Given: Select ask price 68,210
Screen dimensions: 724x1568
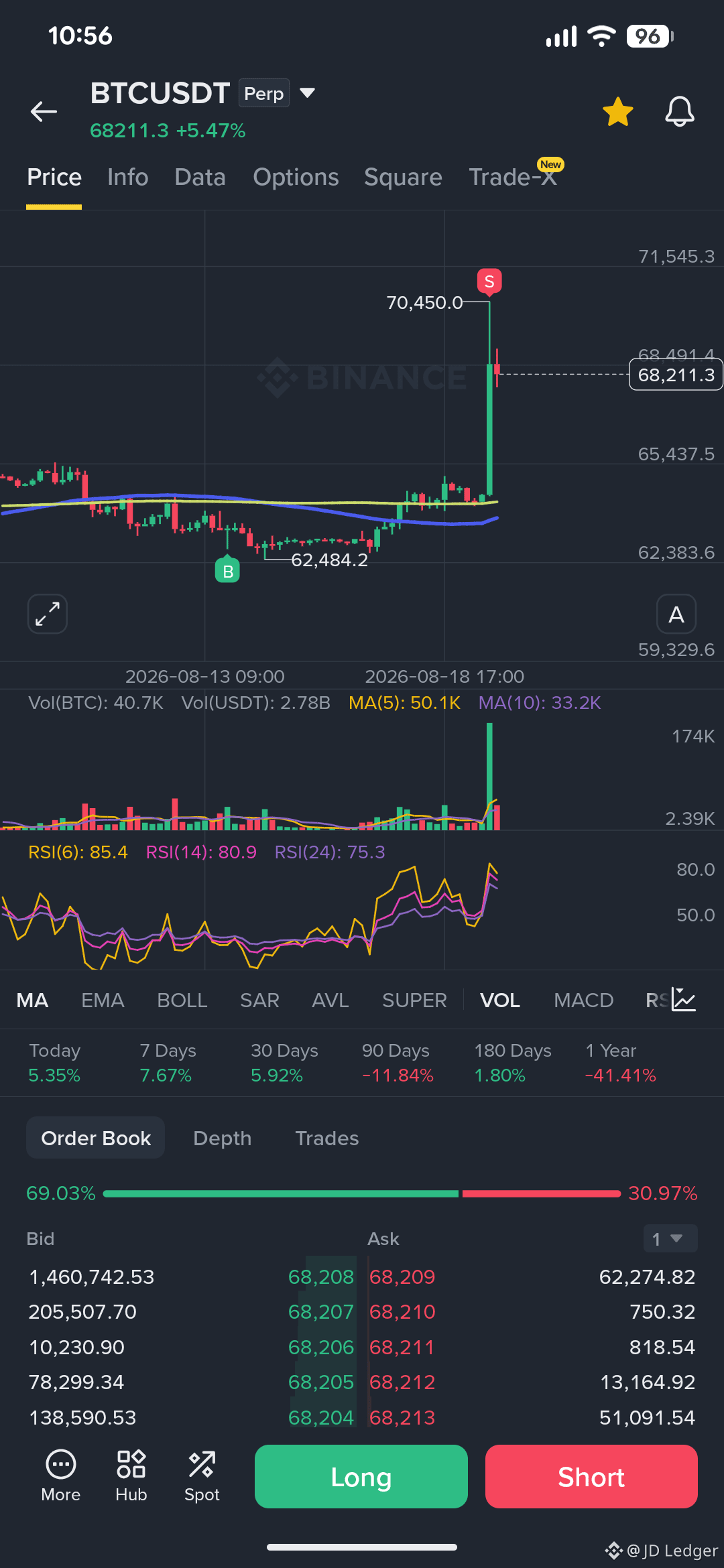Looking at the screenshot, I should coord(402,1312).
